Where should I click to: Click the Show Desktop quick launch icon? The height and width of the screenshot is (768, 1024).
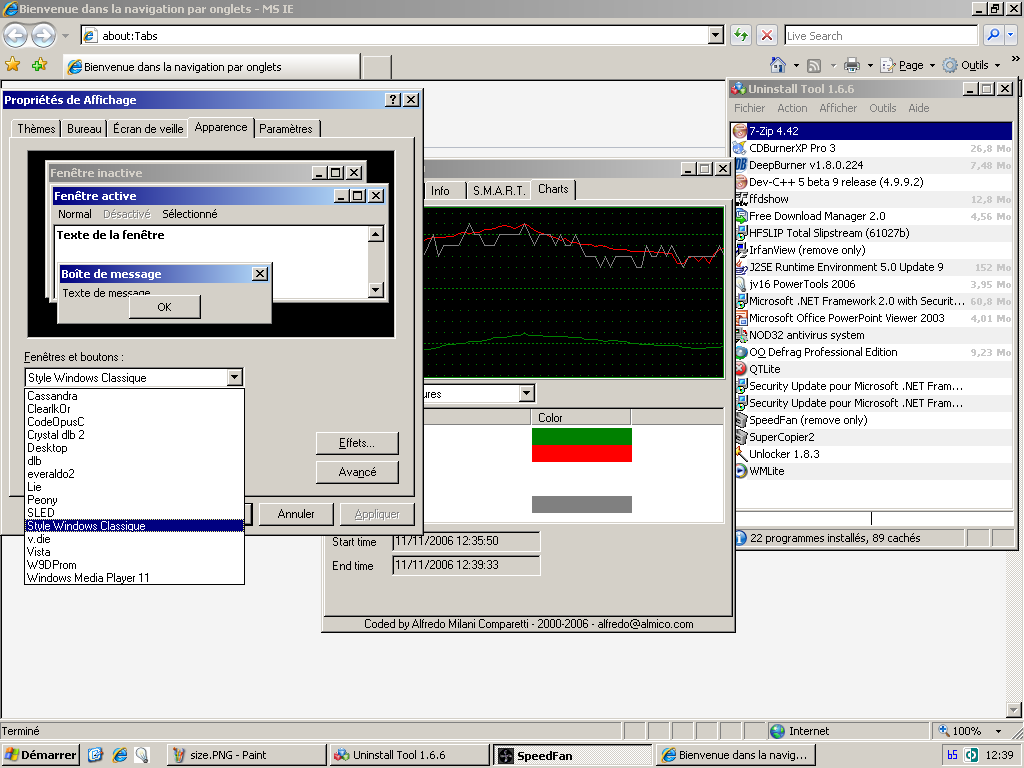(x=95, y=755)
